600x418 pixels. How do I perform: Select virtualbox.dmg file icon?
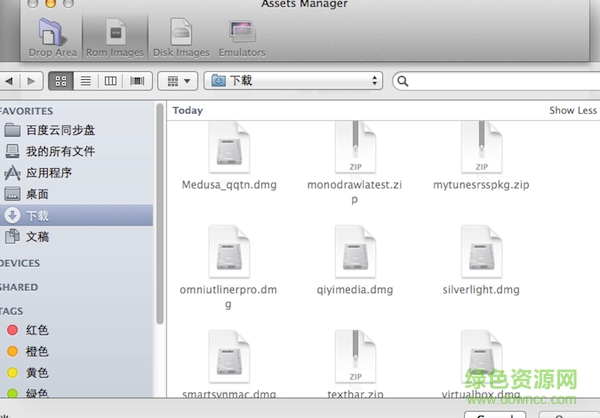[481, 357]
